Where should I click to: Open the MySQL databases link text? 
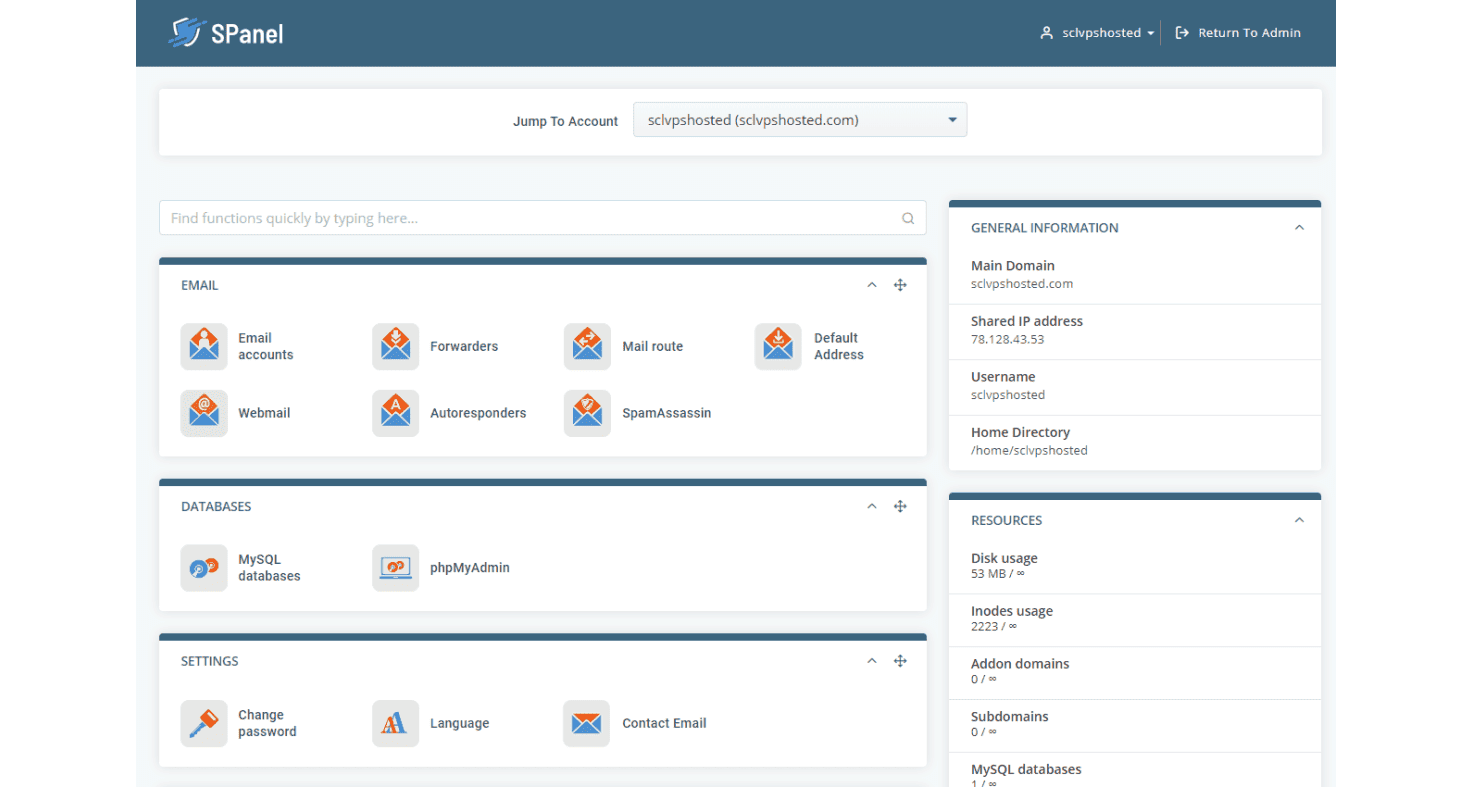tap(269, 568)
